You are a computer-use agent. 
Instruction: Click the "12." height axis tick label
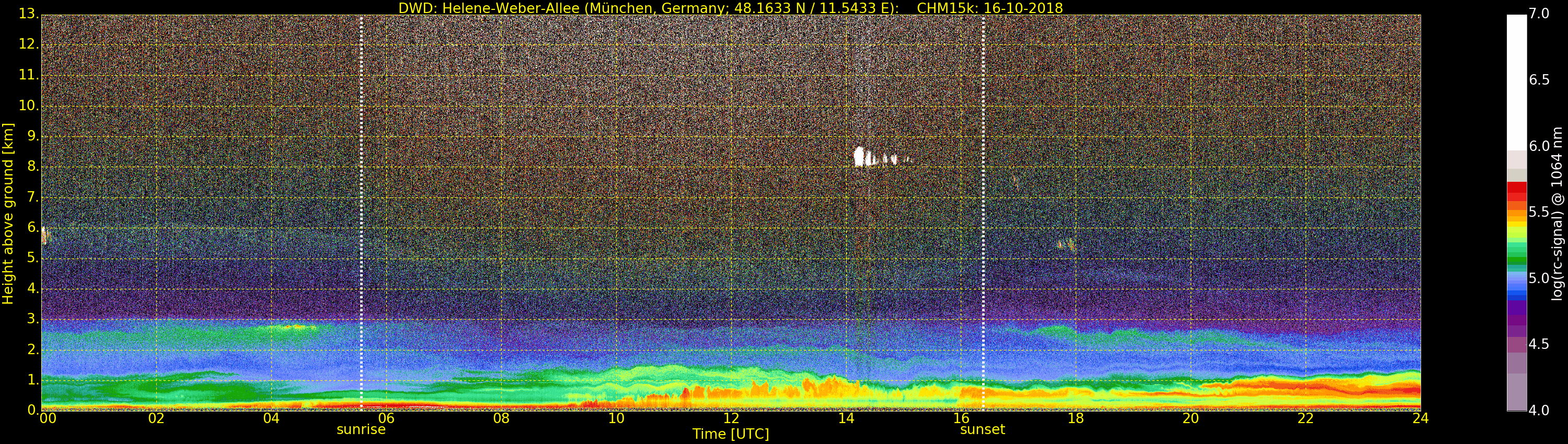(x=29, y=44)
